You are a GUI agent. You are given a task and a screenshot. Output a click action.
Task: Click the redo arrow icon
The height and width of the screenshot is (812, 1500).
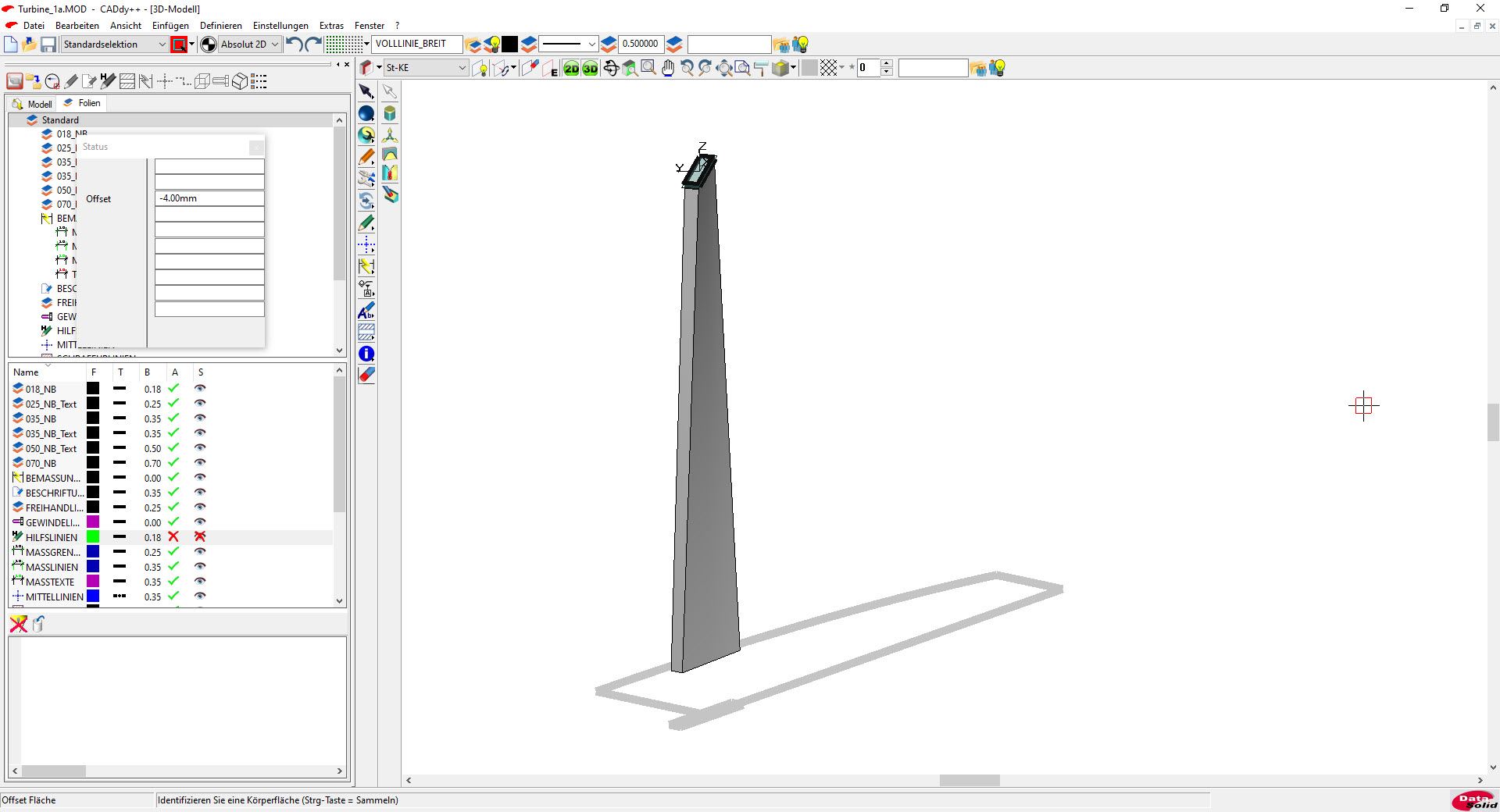click(x=313, y=45)
